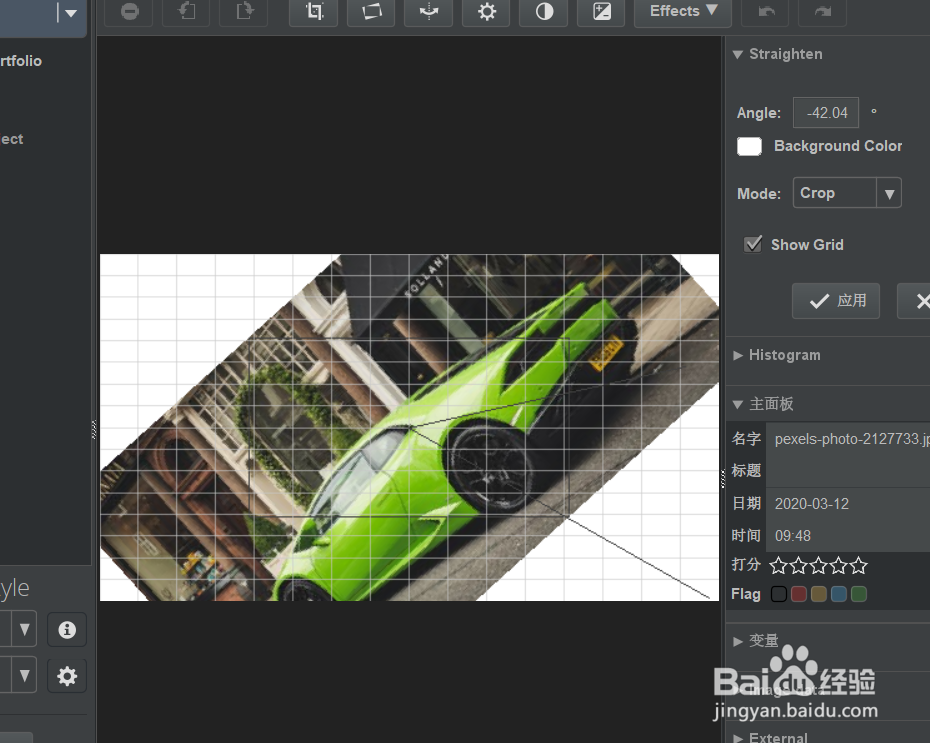930x743 pixels.
Task: Click the left panel splitter handle
Action: click(x=94, y=429)
